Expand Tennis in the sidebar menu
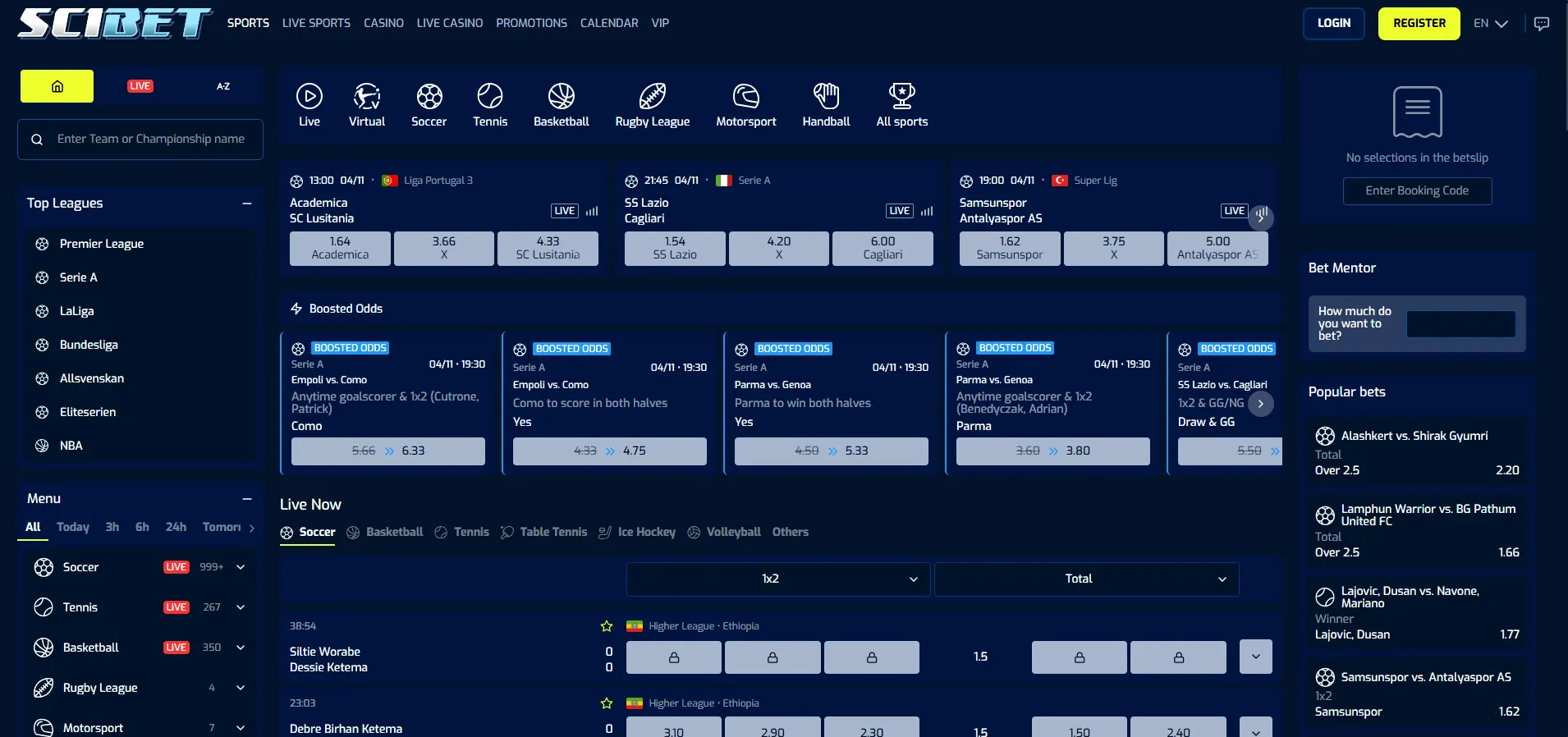Viewport: 1568px width, 737px height. (241, 607)
